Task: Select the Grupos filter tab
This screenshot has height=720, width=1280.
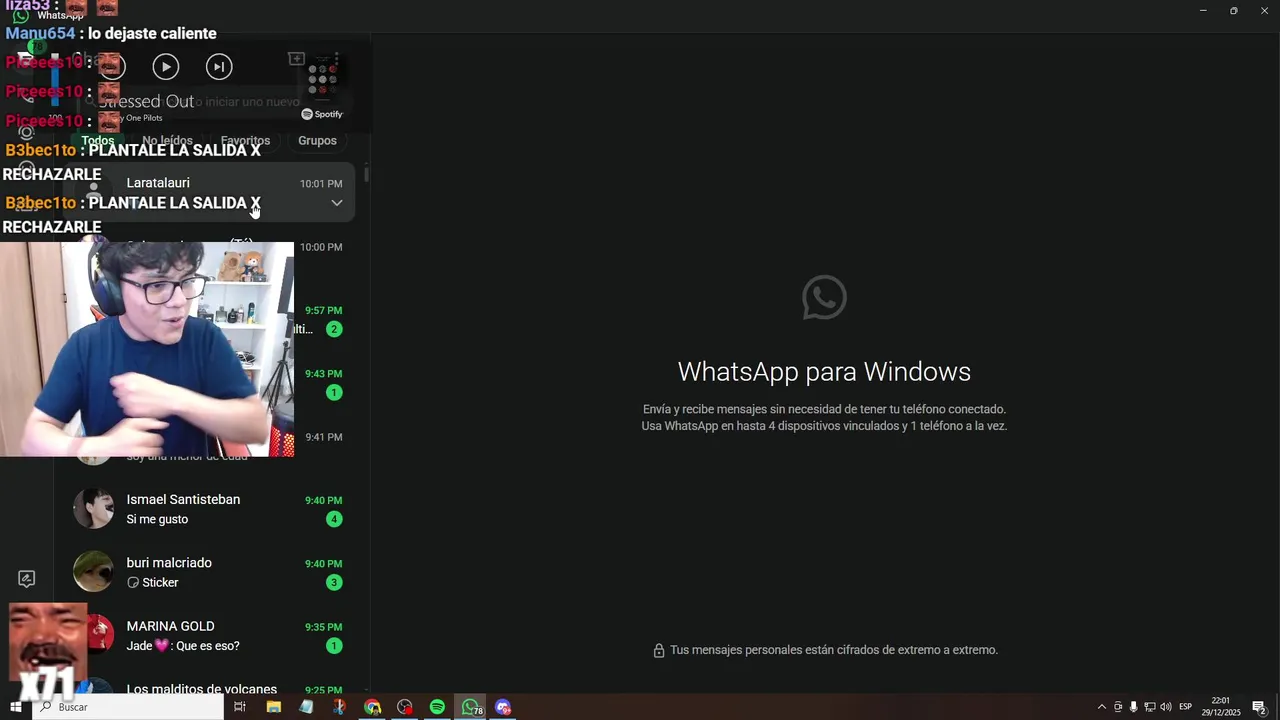Action: pyautogui.click(x=317, y=141)
